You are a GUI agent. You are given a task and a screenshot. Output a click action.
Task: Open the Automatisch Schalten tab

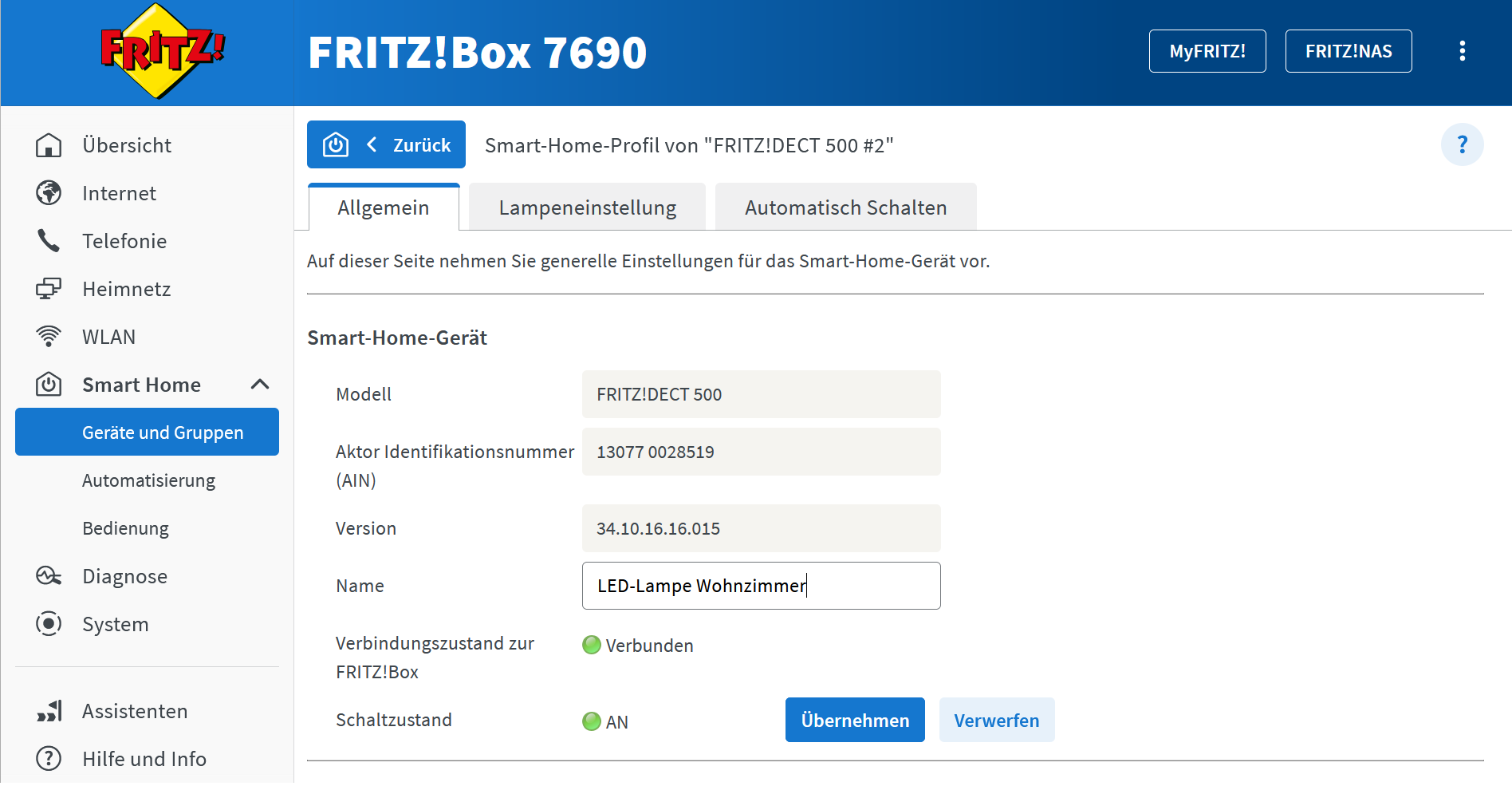(845, 207)
